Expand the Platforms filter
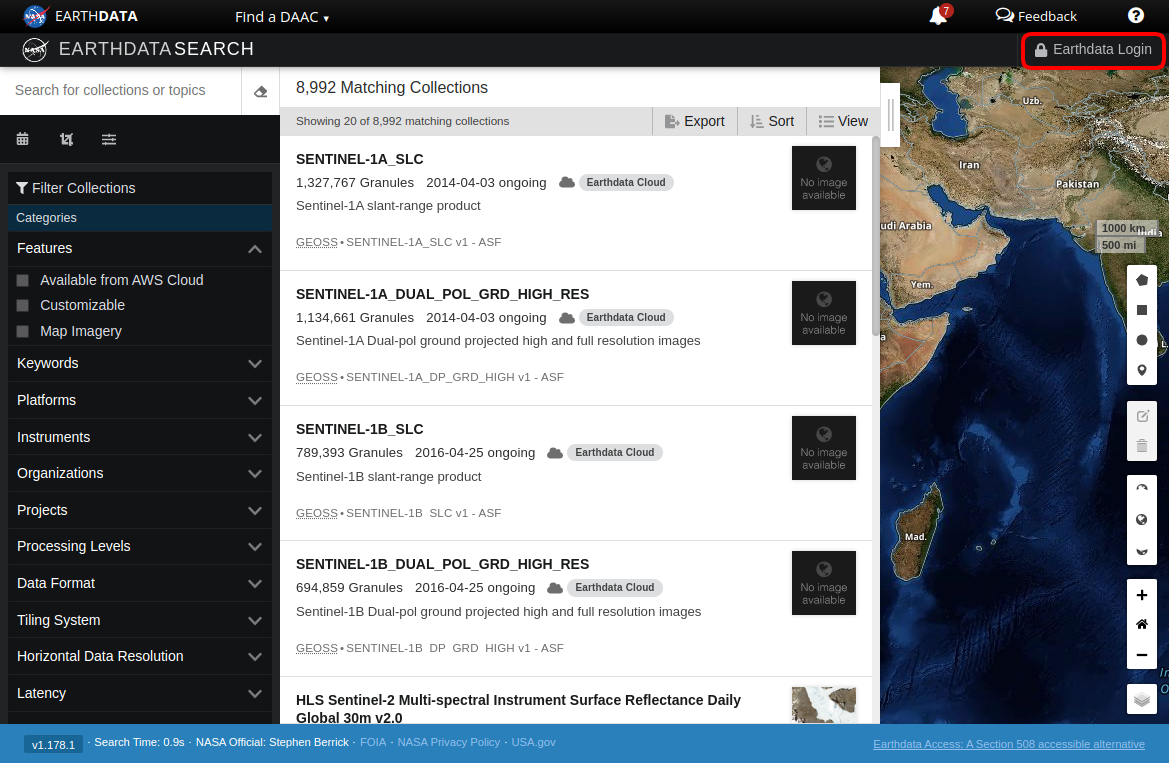Screen dimensions: 1169x763 140,401
